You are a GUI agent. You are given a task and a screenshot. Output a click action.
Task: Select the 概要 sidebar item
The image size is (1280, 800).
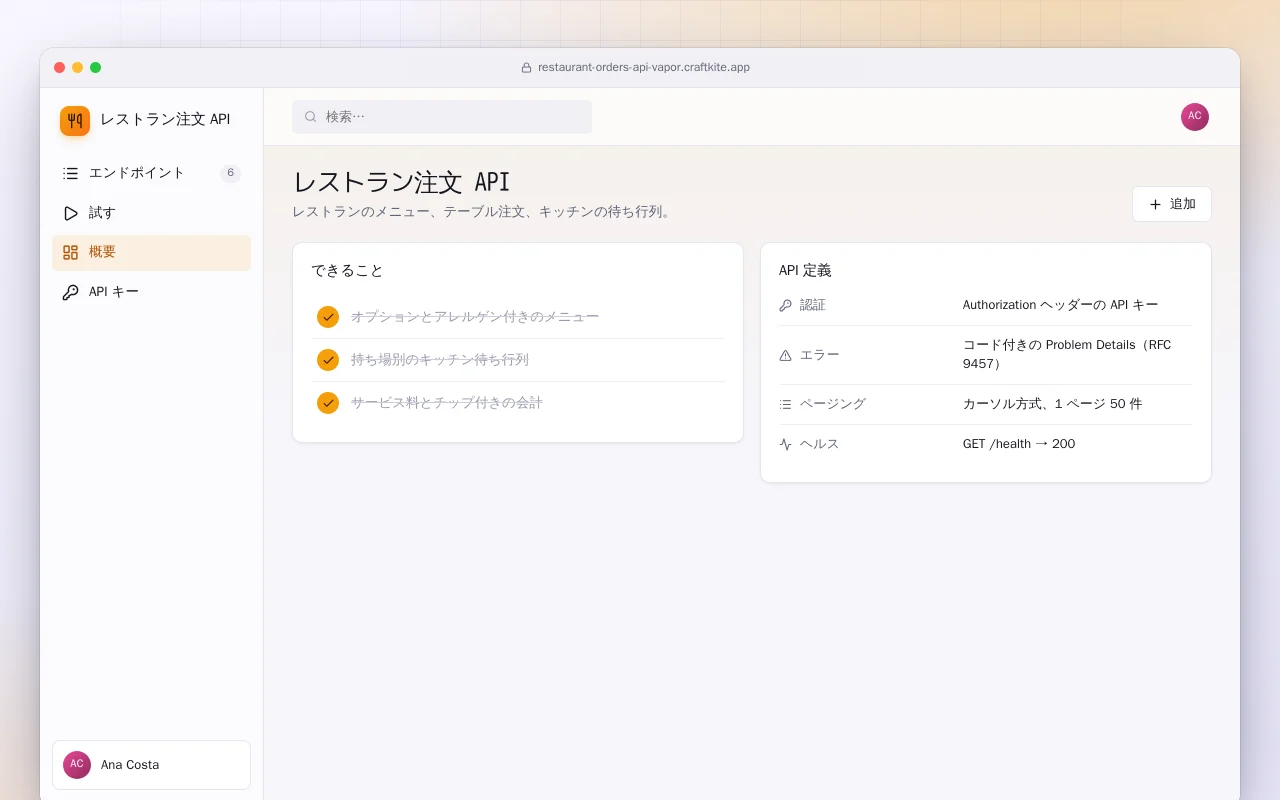tap(151, 253)
